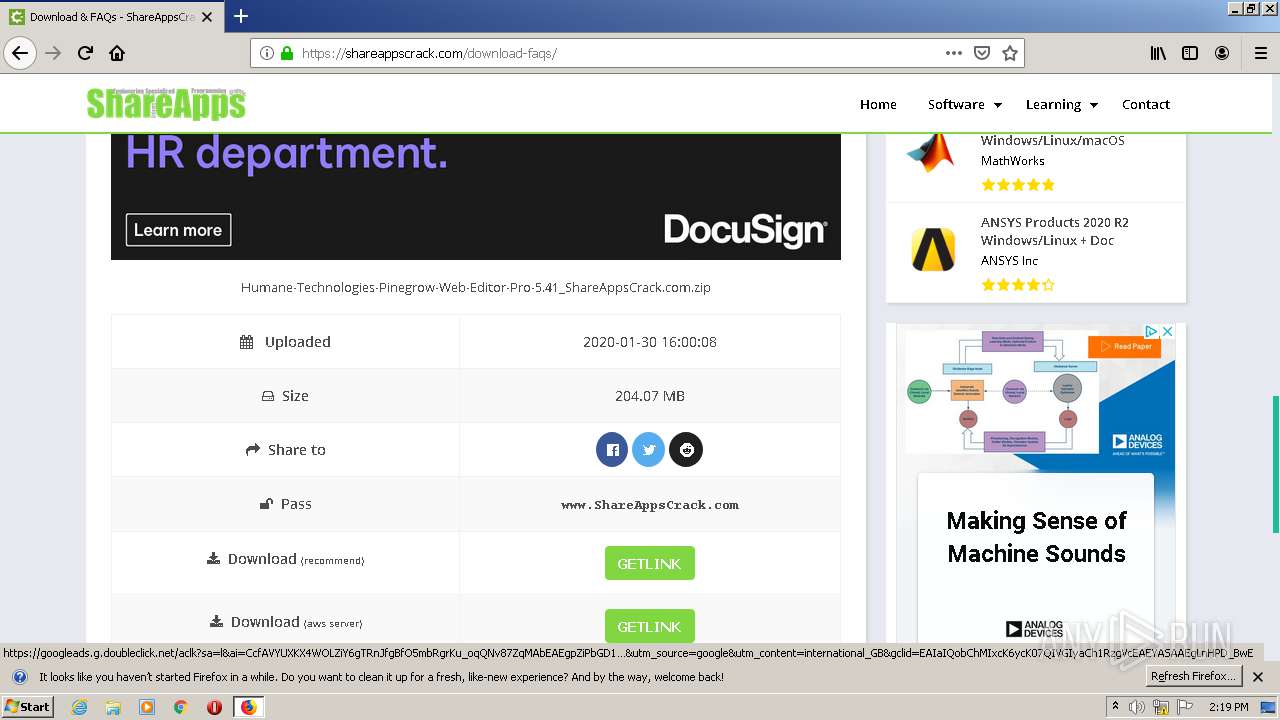Show sidebars icon

point(1190,53)
